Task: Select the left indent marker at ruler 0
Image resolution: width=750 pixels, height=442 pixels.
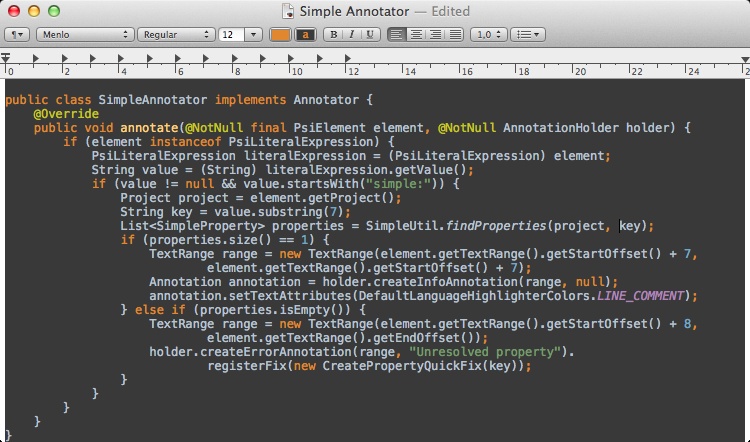Action: (x=5, y=58)
